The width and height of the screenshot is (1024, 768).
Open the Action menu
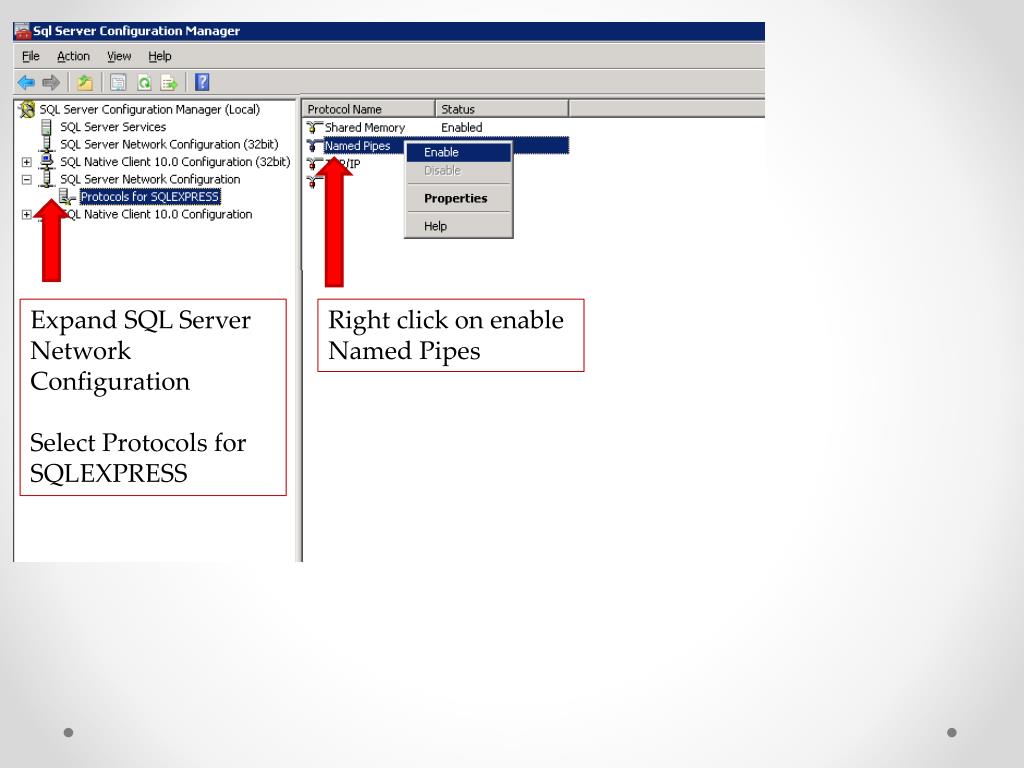73,56
